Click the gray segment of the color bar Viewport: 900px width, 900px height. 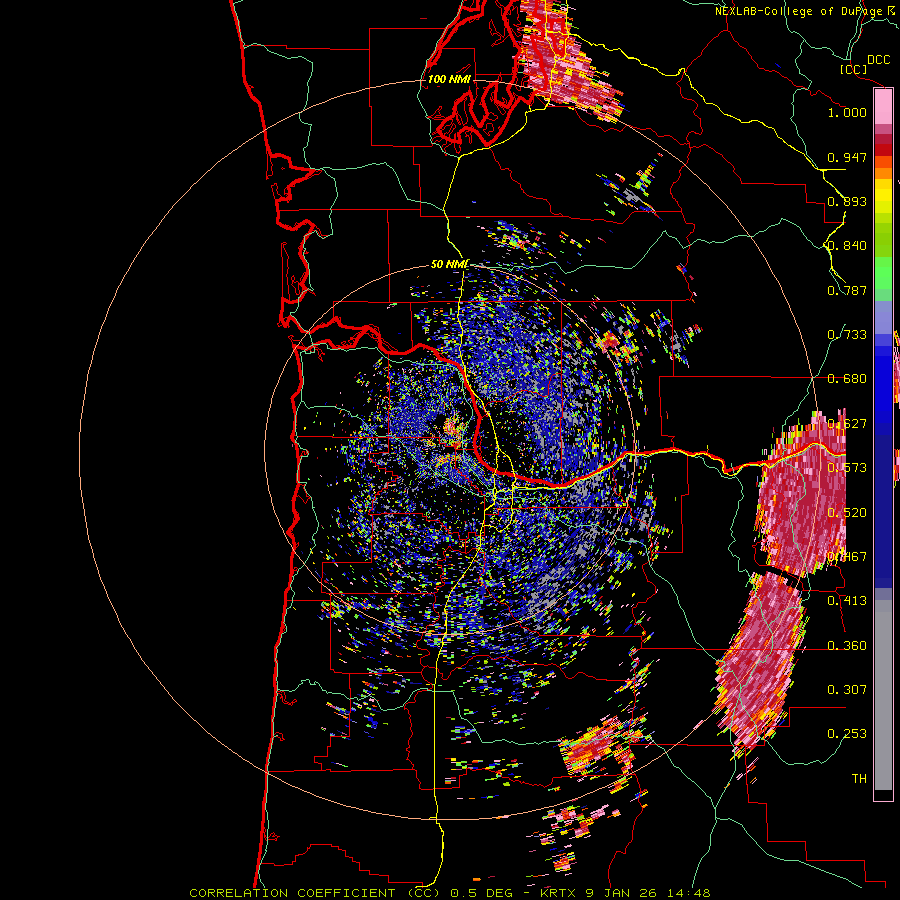click(x=883, y=695)
